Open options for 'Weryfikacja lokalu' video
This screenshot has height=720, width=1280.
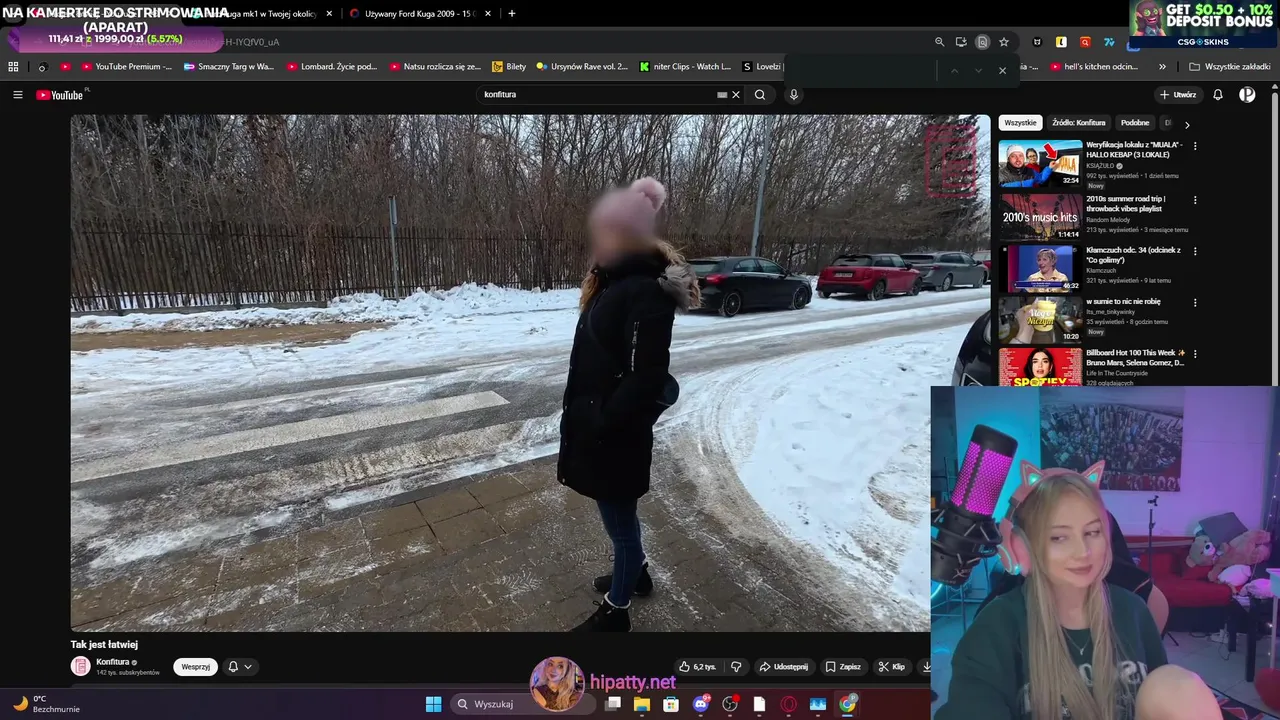click(1194, 146)
